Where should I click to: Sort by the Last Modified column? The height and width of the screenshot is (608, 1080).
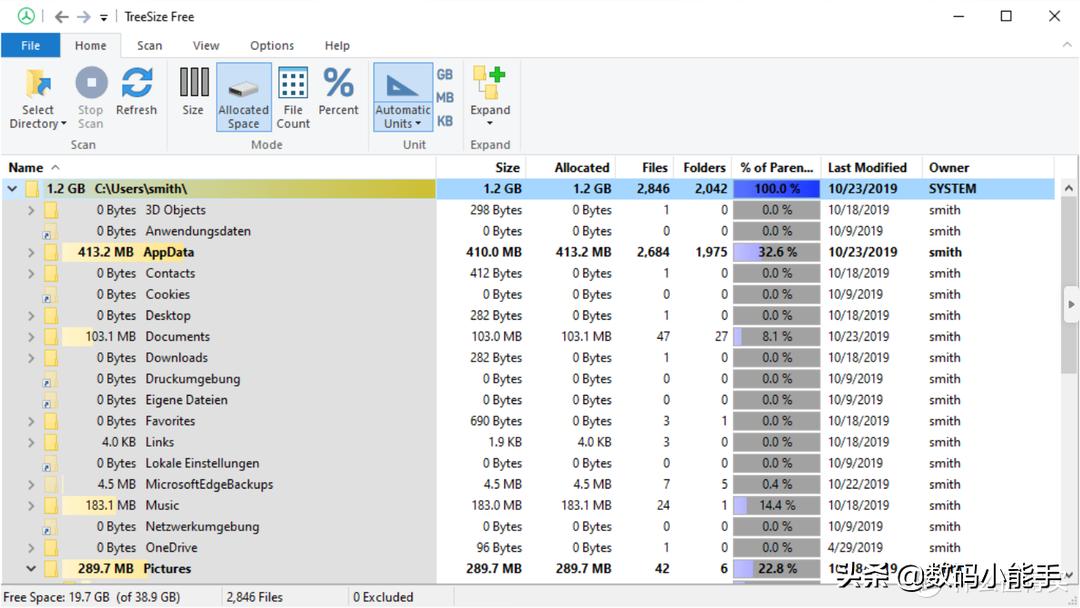(x=867, y=168)
